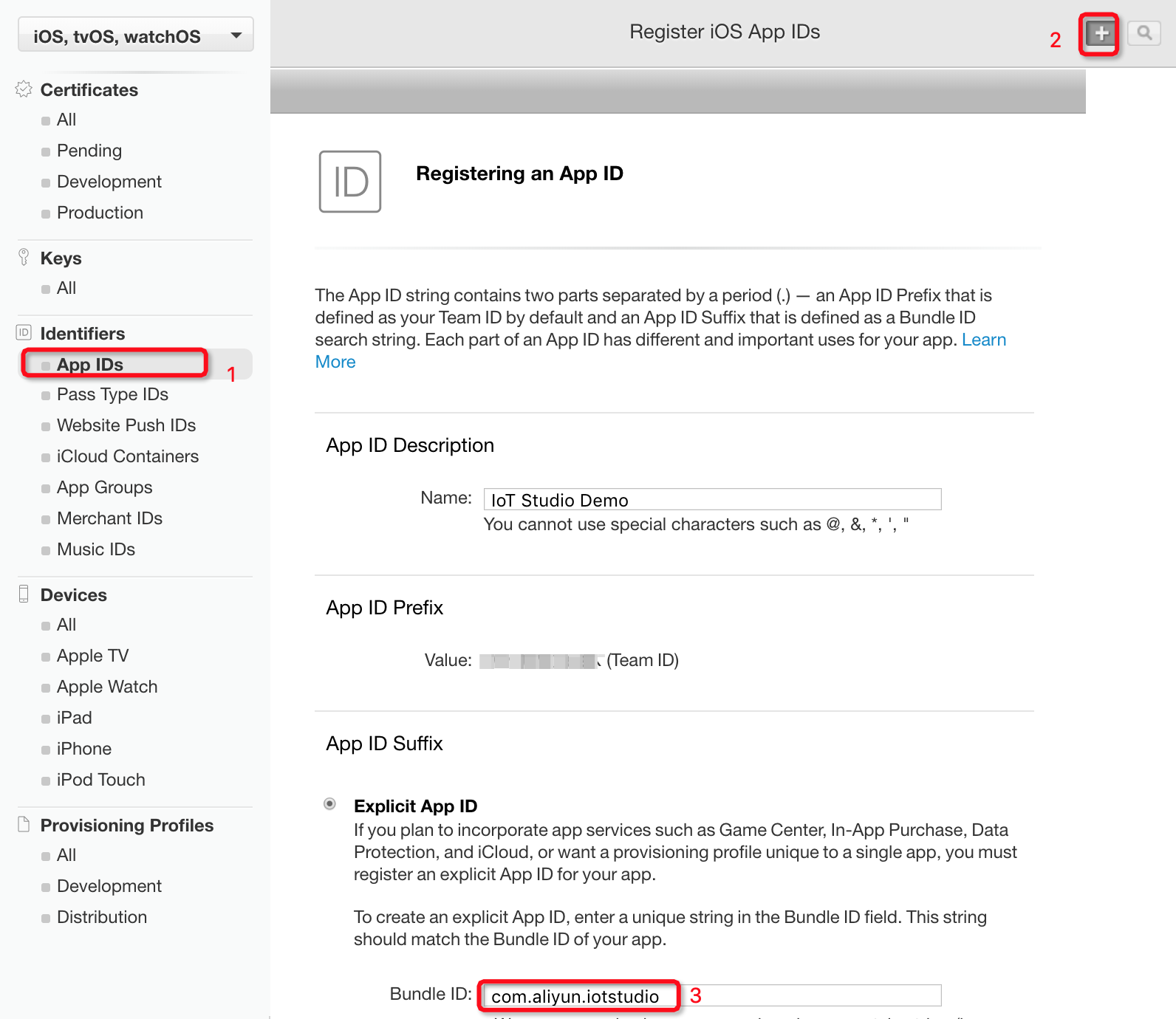The height and width of the screenshot is (1019, 1176).
Task: Click the Keys section key icon
Action: 24,258
